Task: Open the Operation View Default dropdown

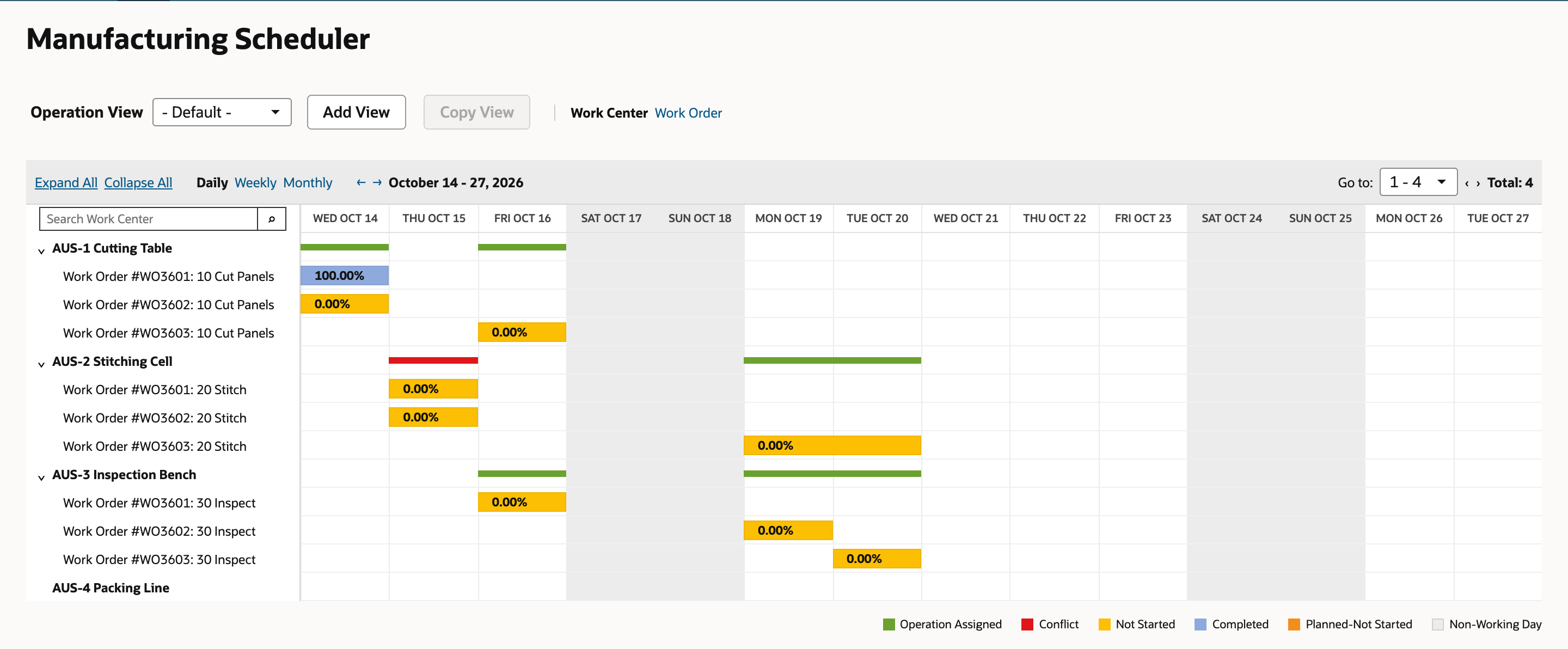Action: 222,113
